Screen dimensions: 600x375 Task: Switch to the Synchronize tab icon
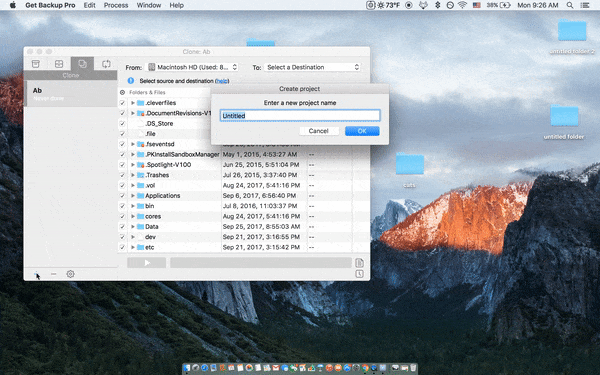click(106, 64)
